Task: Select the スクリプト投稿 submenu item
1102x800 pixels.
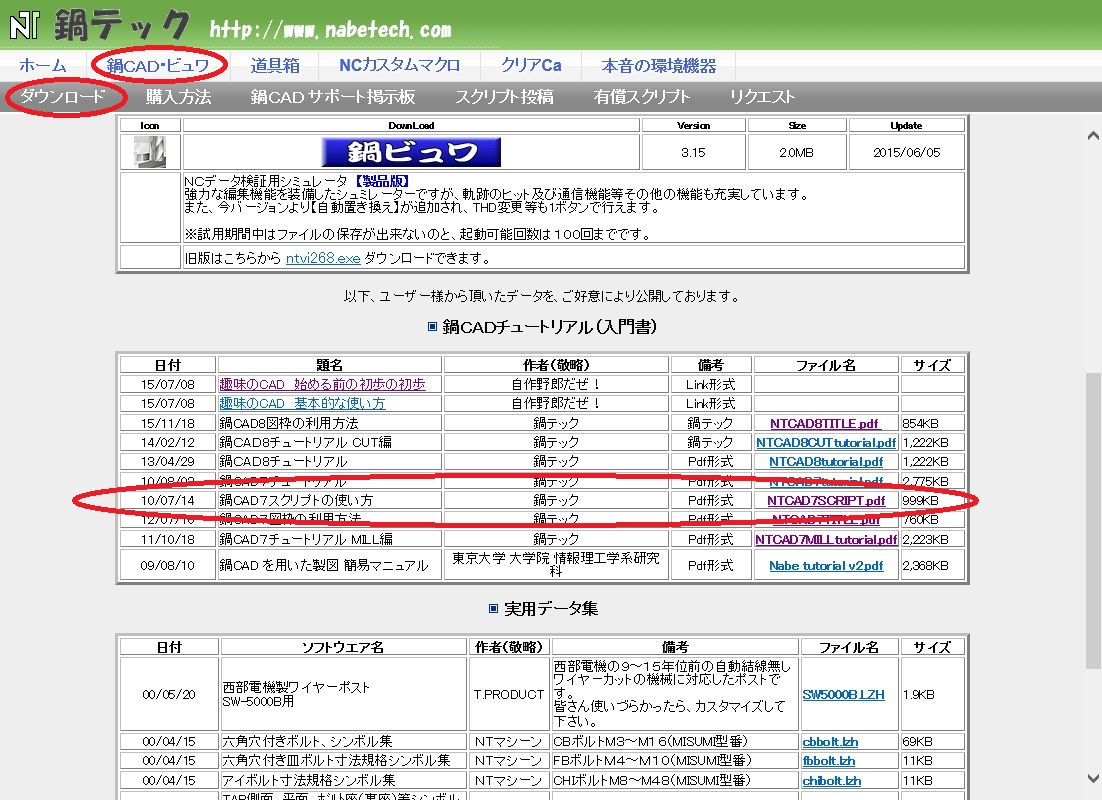Action: click(504, 96)
